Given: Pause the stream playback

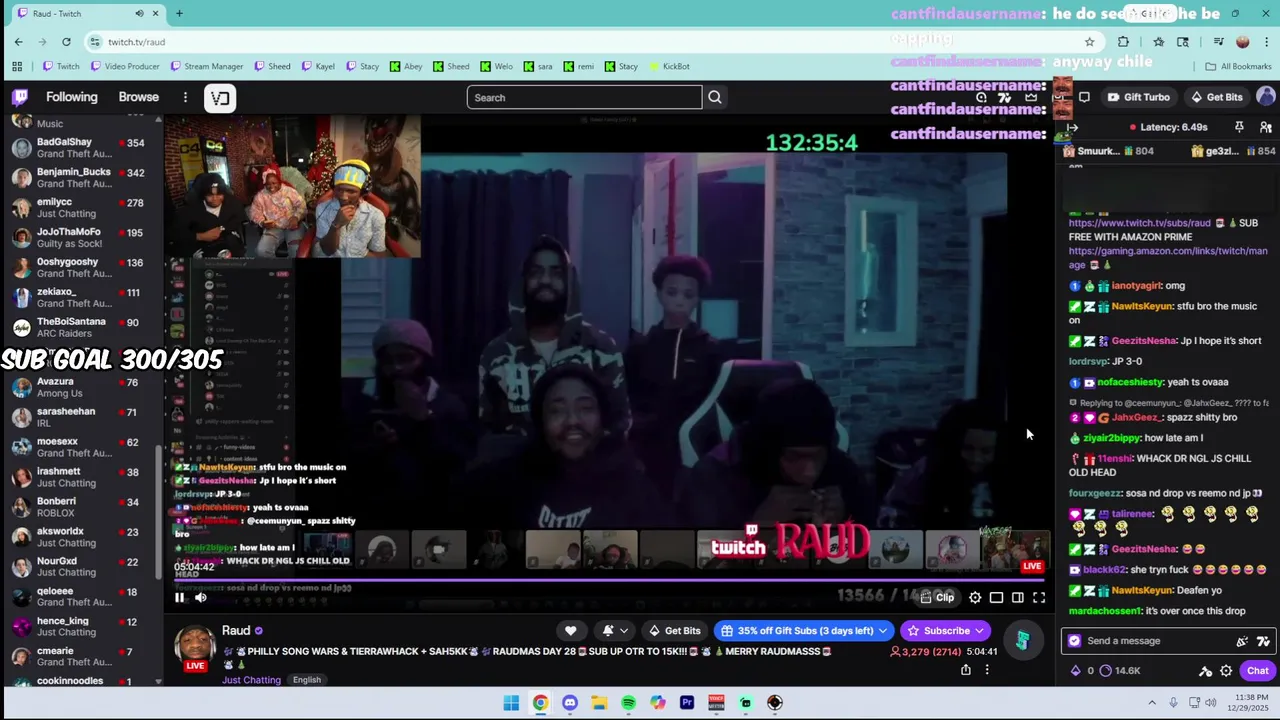Looking at the screenshot, I should coord(180,598).
